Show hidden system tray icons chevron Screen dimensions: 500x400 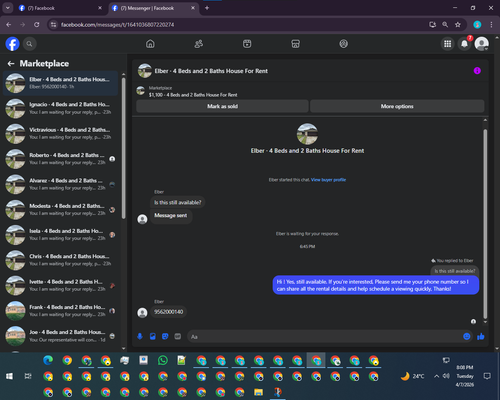tap(436, 376)
